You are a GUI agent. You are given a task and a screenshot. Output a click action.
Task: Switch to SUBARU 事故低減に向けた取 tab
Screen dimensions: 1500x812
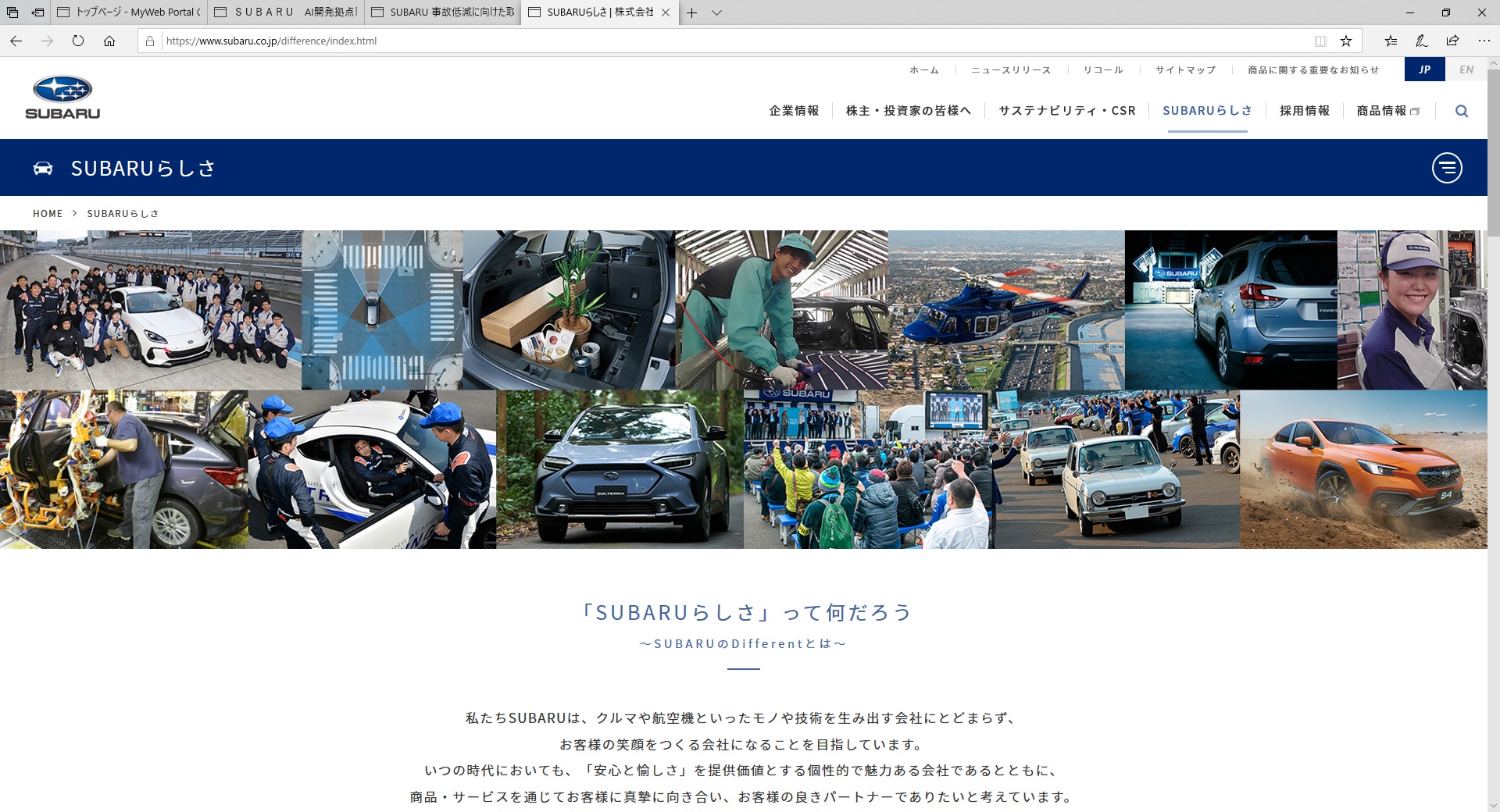443,12
